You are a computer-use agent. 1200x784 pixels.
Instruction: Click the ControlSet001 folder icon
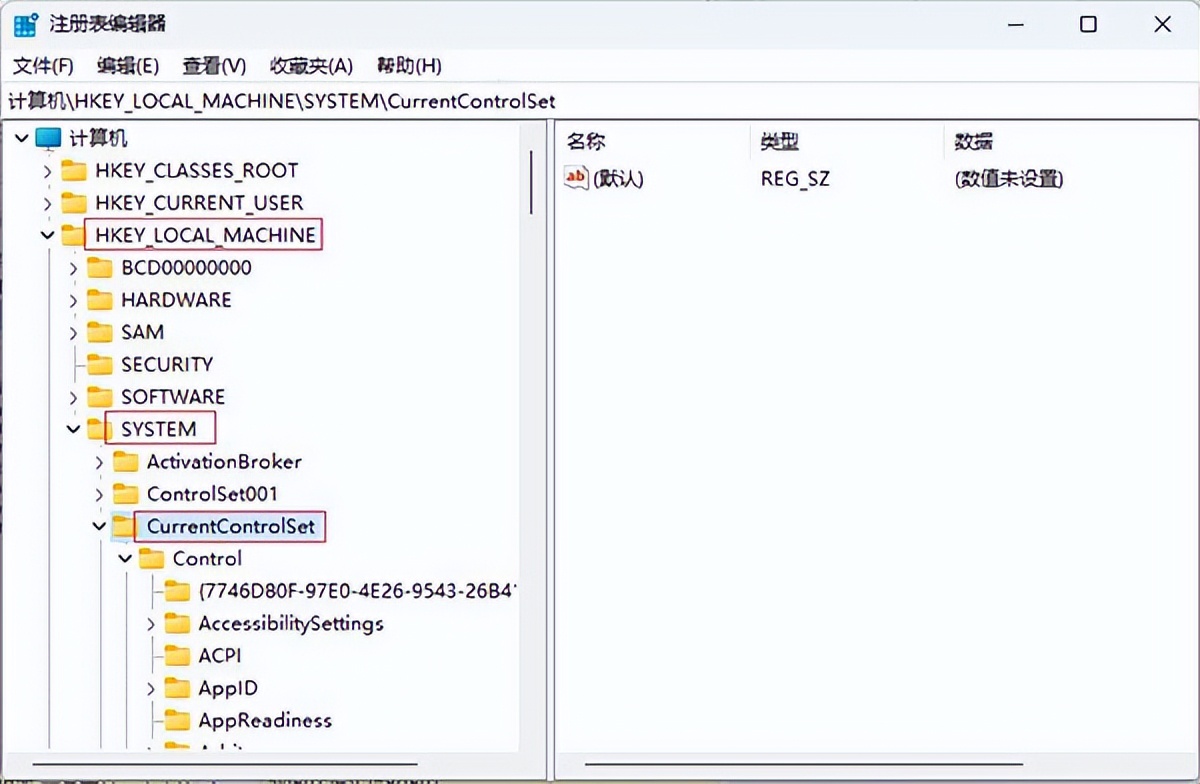[125, 494]
